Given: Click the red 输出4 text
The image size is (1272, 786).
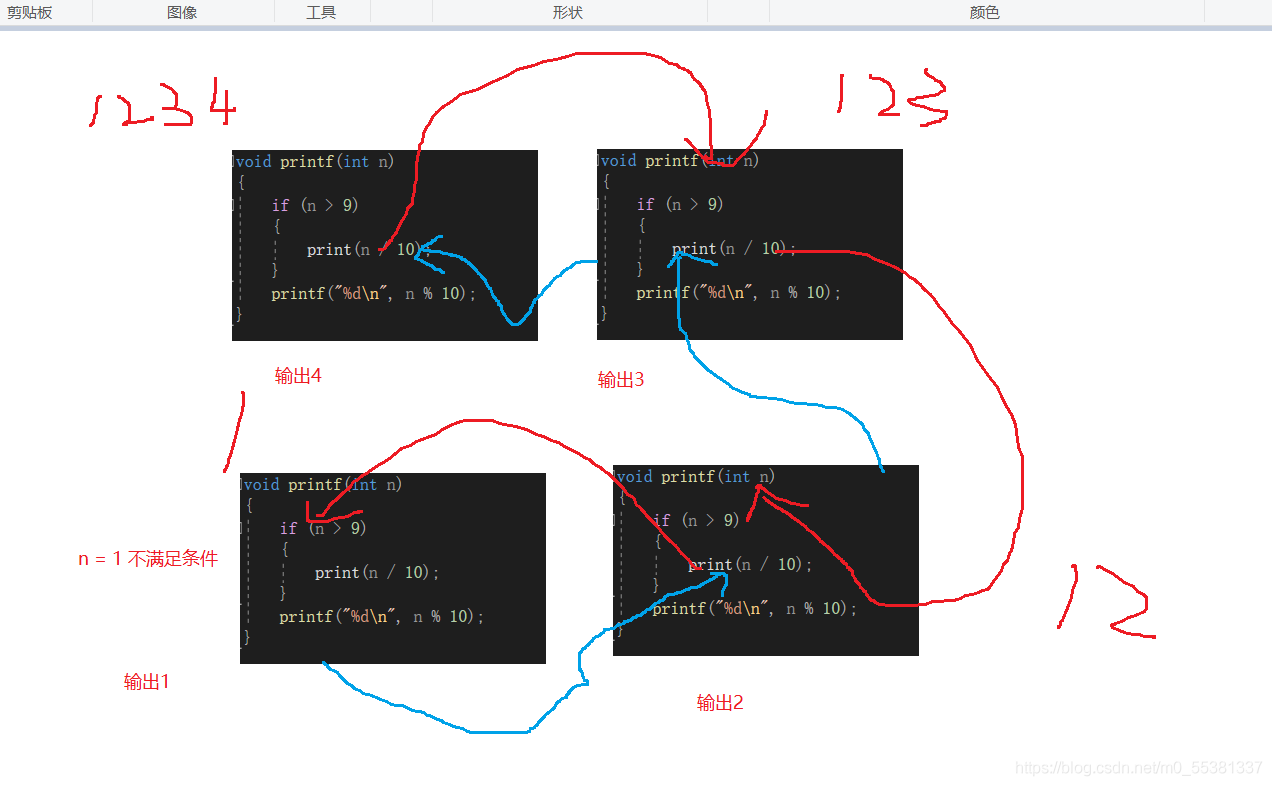Looking at the screenshot, I should click(x=298, y=376).
